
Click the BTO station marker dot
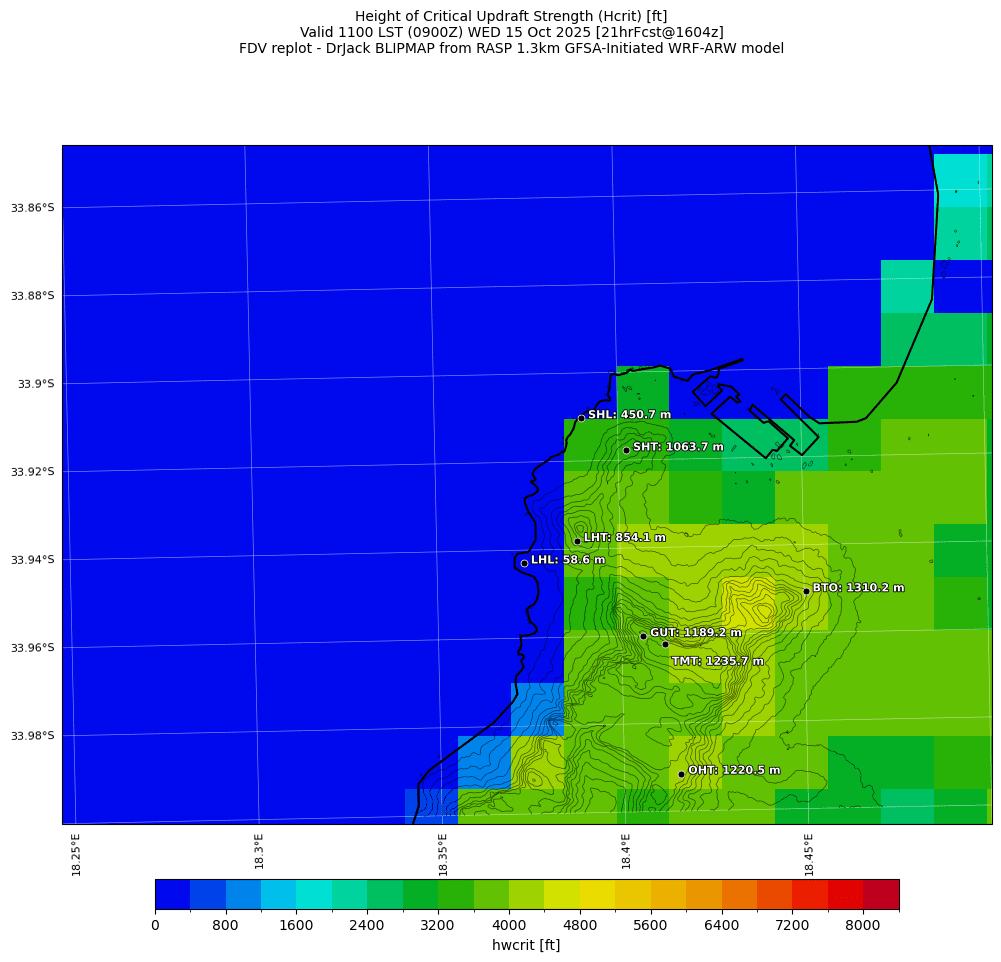click(806, 591)
